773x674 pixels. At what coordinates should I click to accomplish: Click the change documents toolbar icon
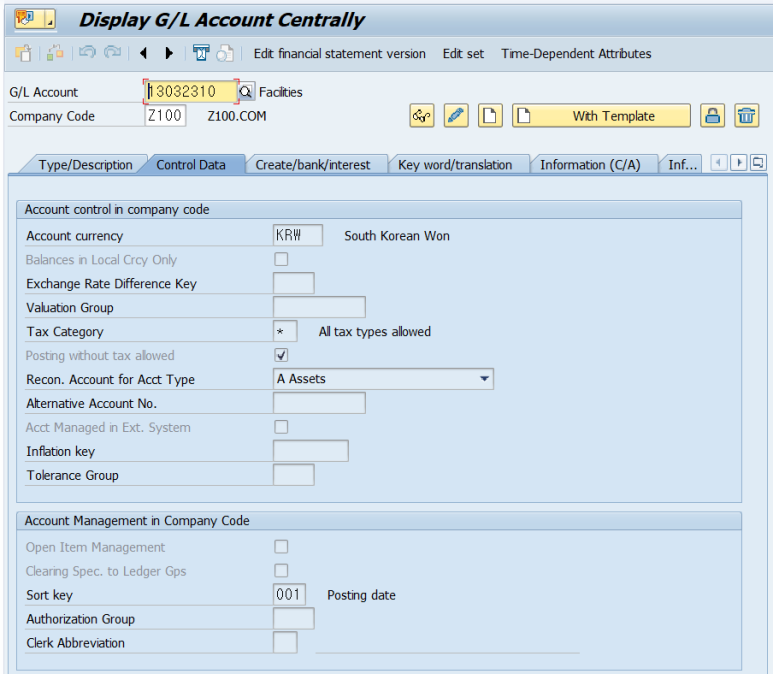(x=225, y=53)
